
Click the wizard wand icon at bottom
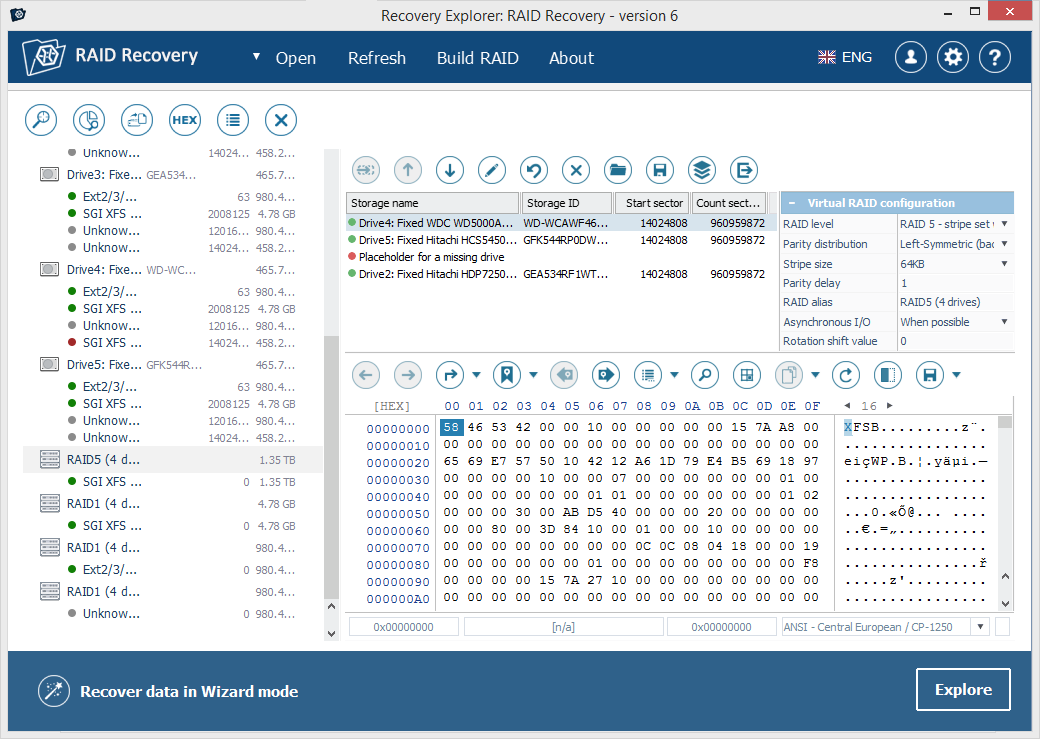coord(54,691)
